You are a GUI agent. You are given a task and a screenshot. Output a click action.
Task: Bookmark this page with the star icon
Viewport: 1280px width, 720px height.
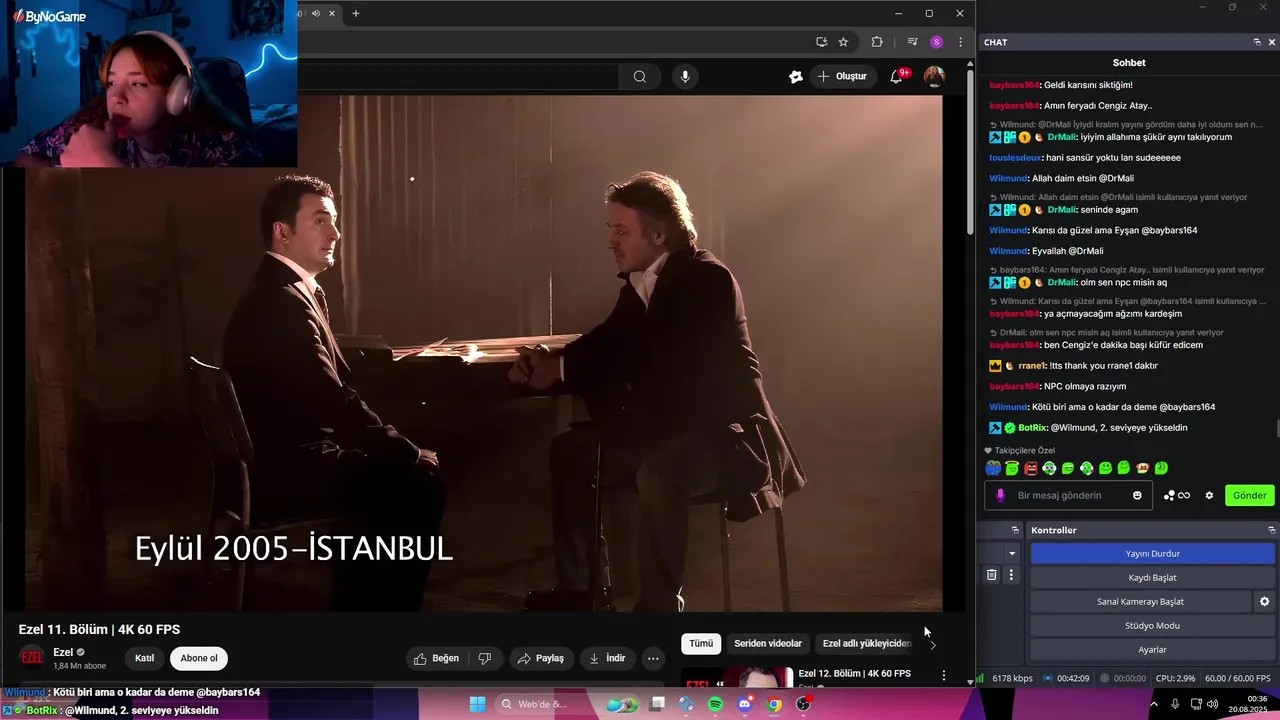pyautogui.click(x=843, y=42)
